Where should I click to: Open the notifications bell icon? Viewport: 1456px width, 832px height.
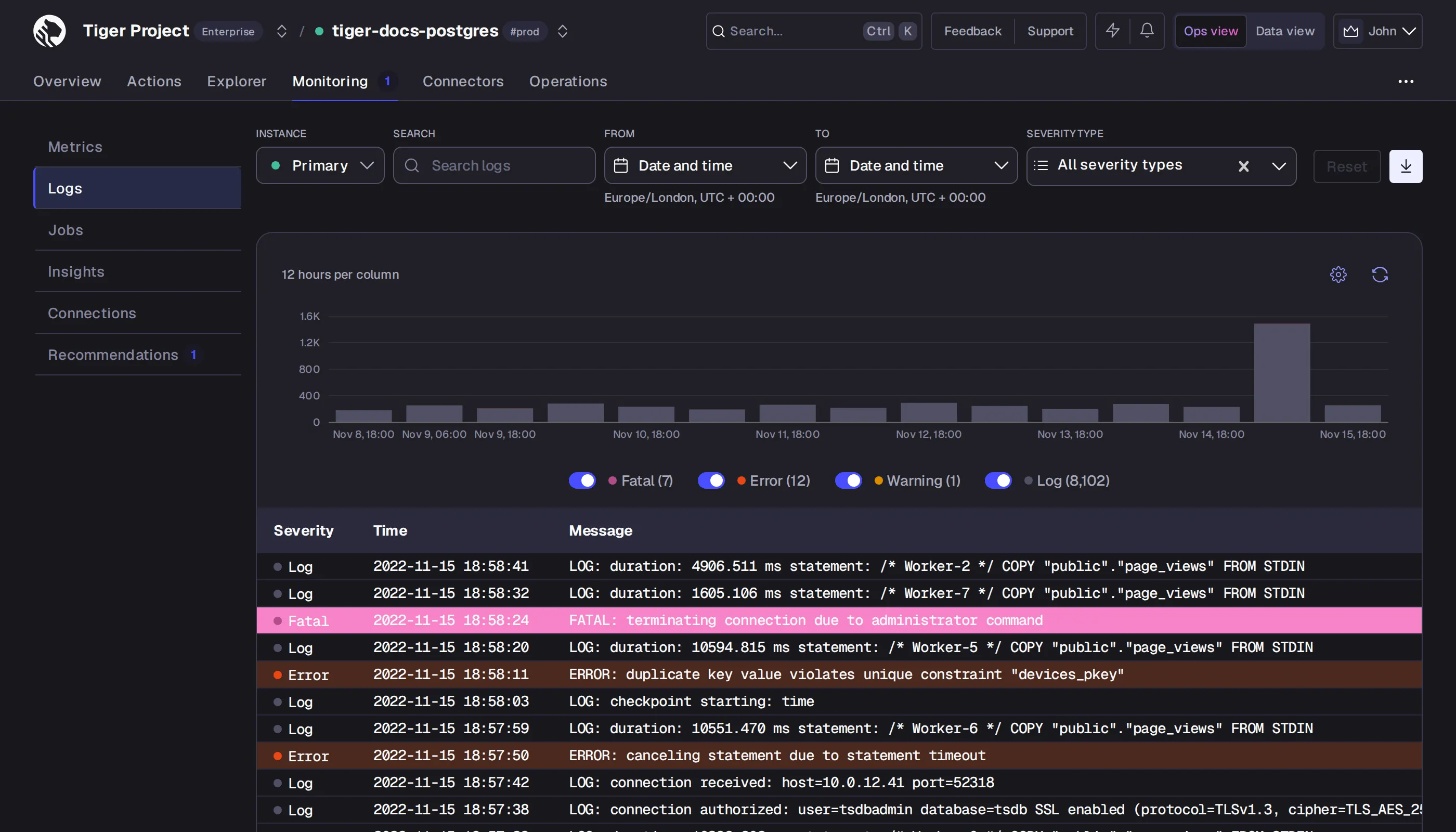pyautogui.click(x=1146, y=31)
